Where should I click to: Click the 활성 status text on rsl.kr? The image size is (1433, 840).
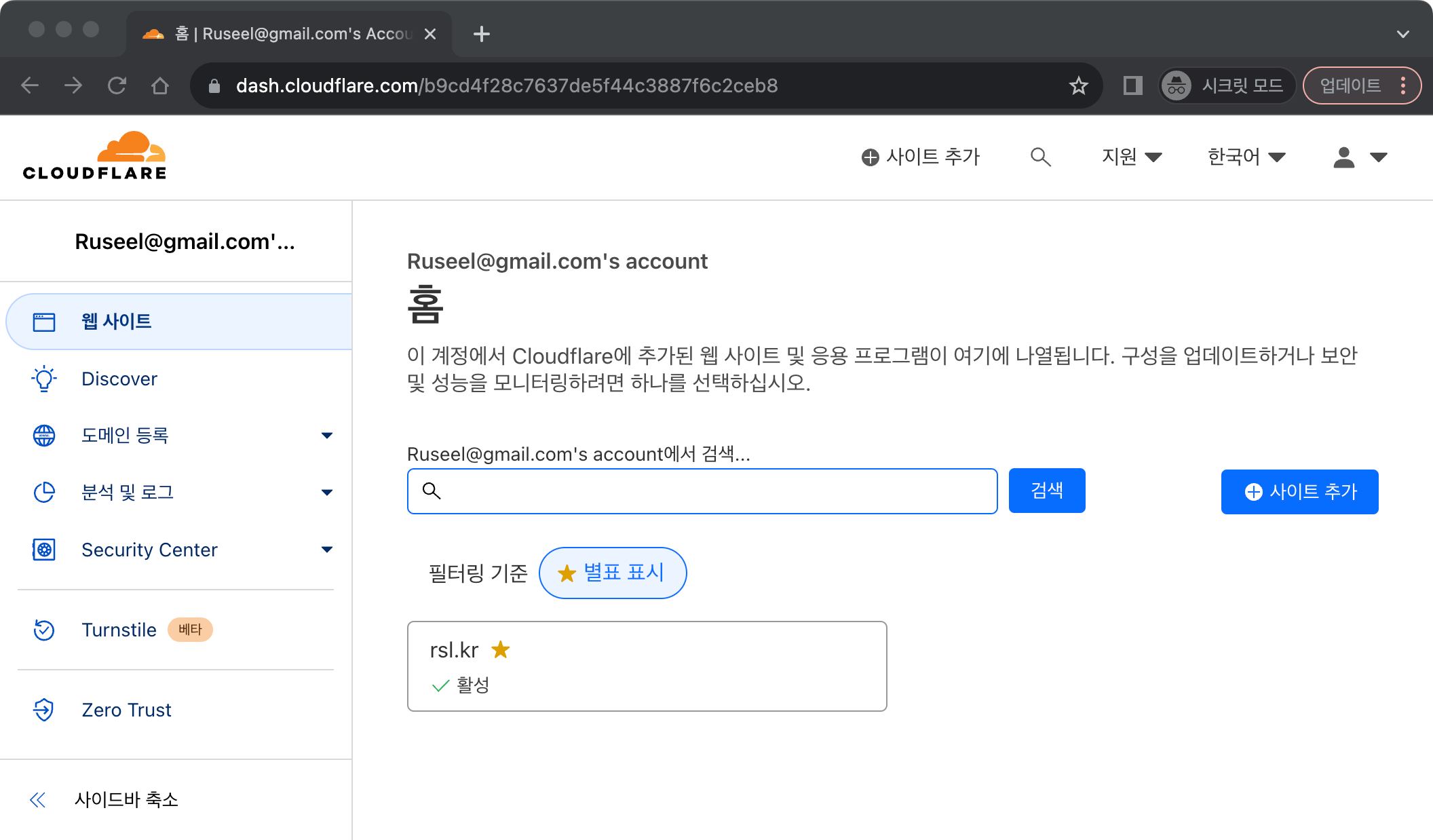(473, 685)
